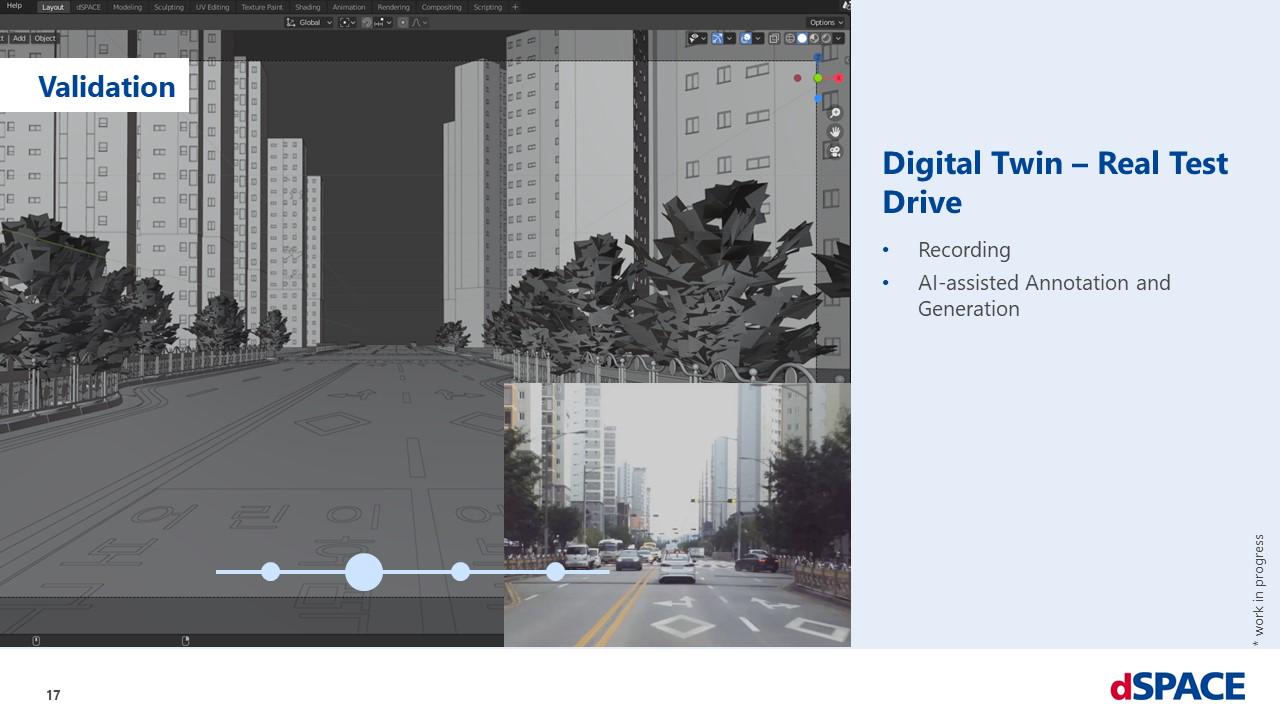The height and width of the screenshot is (720, 1280).
Task: Click the Options button in viewport header
Action: pos(823,22)
